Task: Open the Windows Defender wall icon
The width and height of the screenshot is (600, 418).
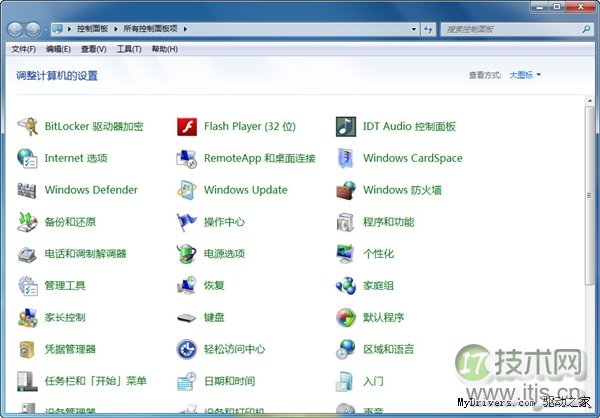Action: click(x=28, y=190)
